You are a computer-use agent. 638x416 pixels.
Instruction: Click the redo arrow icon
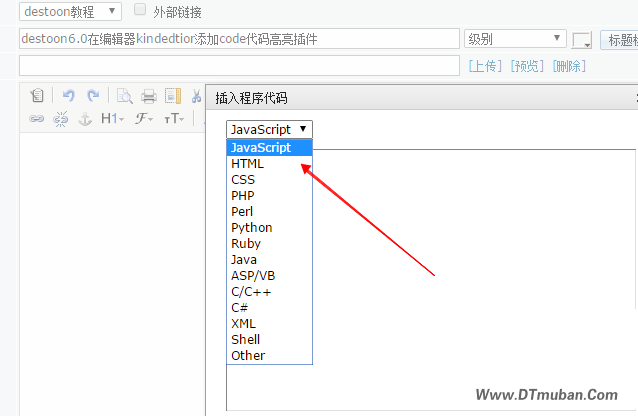(93, 96)
